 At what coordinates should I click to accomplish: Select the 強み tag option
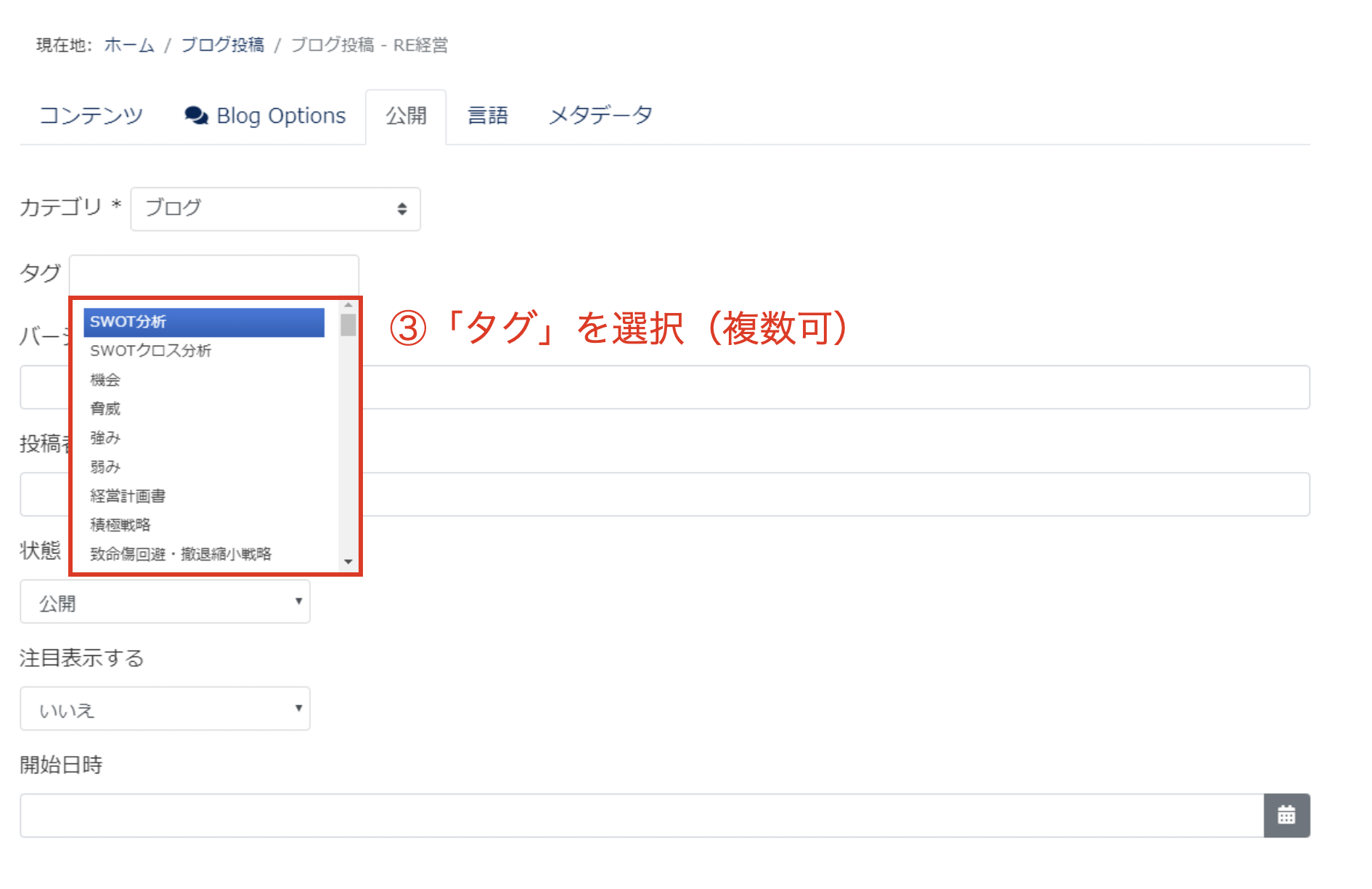[105, 438]
